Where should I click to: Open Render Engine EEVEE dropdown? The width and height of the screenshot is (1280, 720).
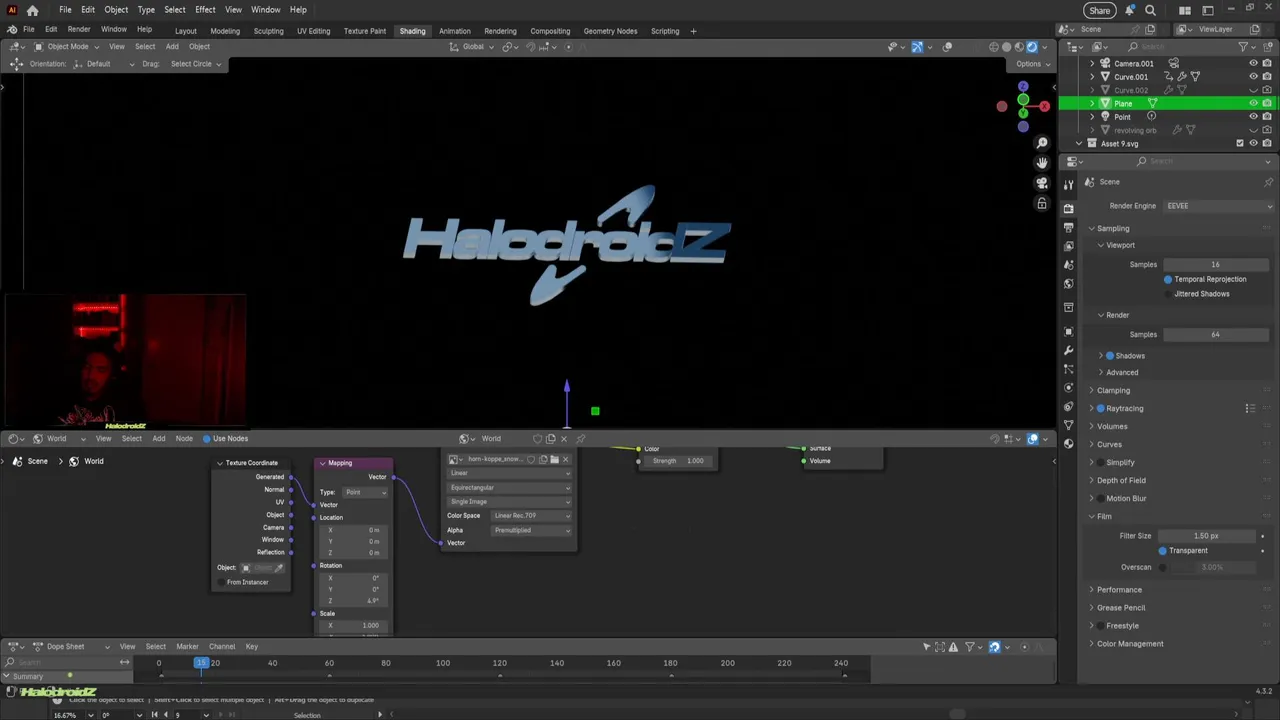(1219, 206)
